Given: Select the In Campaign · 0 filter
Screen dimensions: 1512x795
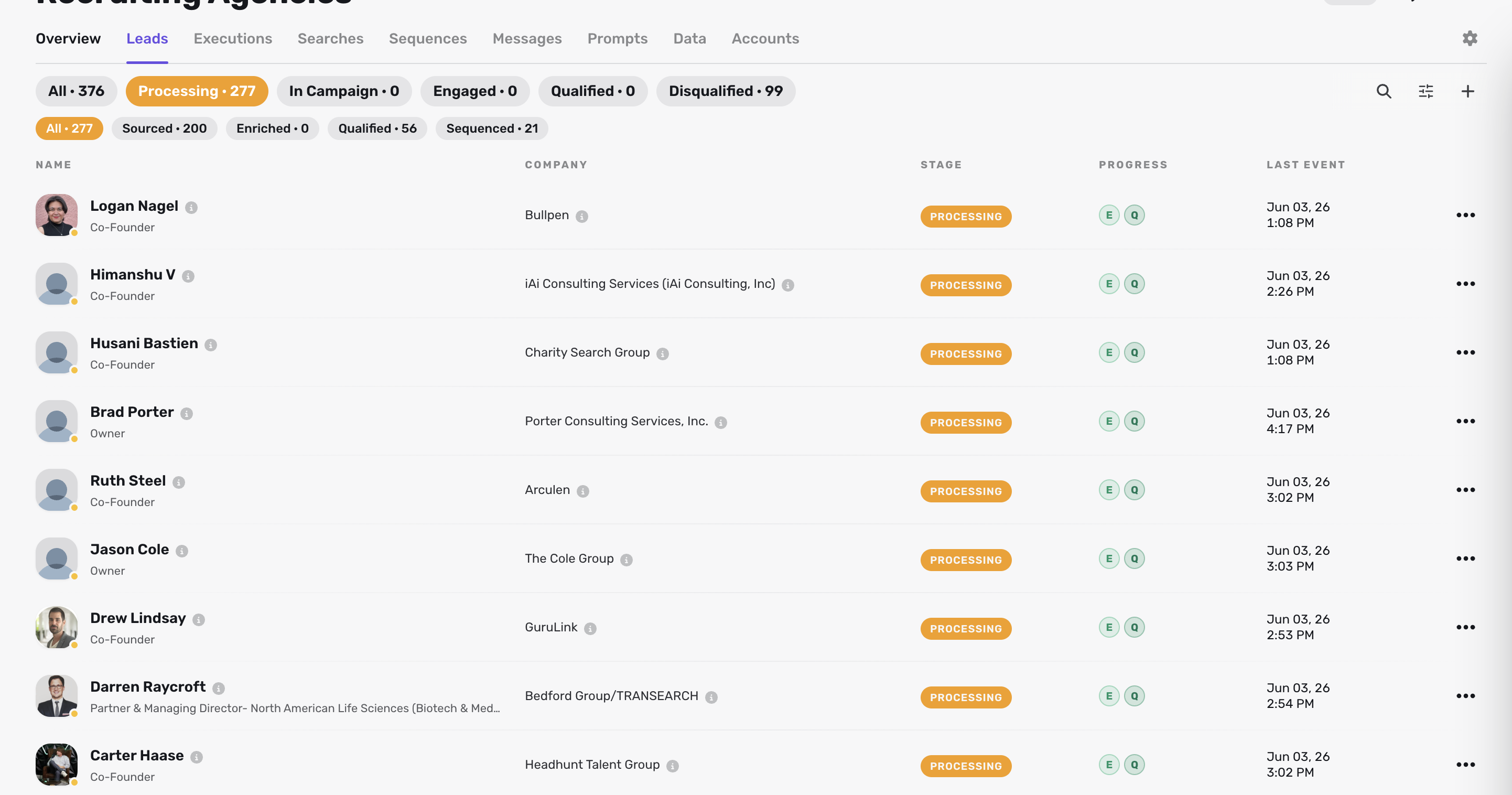Looking at the screenshot, I should (x=344, y=91).
